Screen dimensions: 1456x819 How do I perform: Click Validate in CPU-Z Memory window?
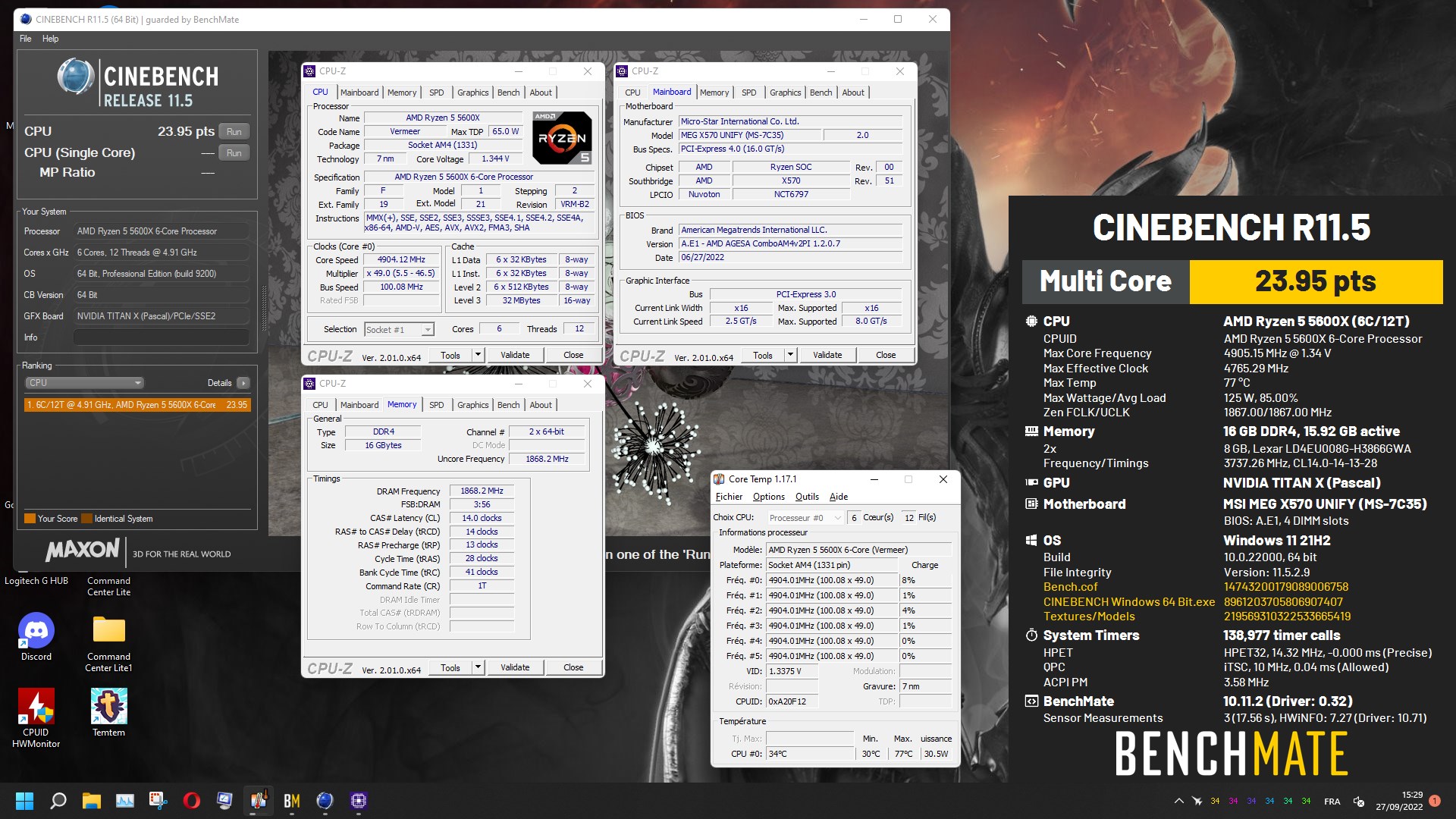pos(515,667)
